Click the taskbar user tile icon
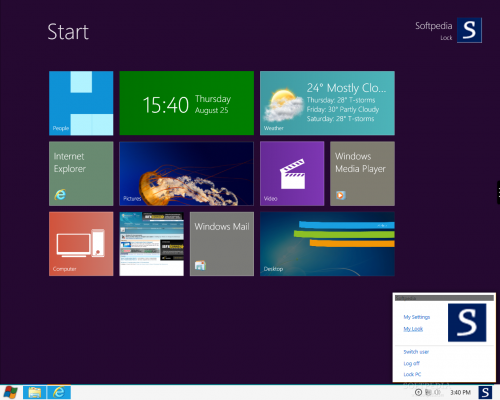 [x=485, y=393]
